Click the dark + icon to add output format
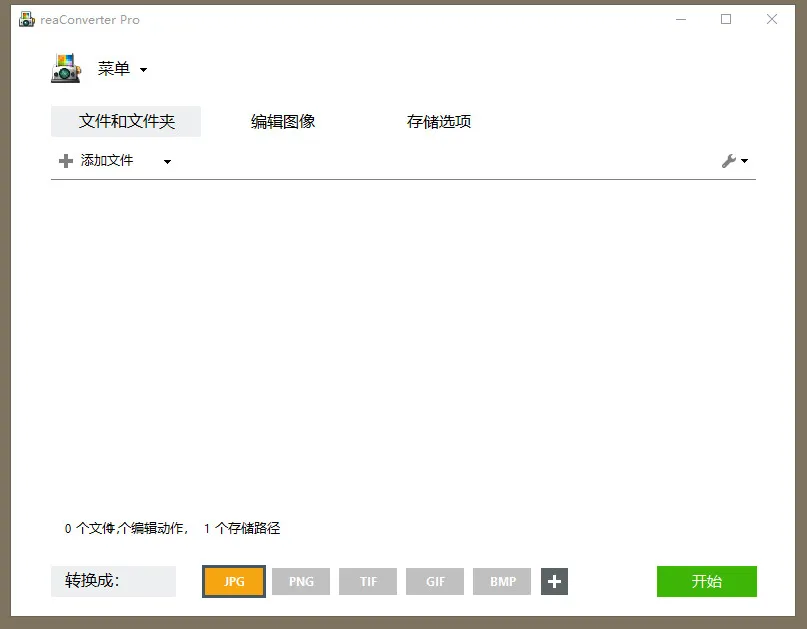 [555, 581]
